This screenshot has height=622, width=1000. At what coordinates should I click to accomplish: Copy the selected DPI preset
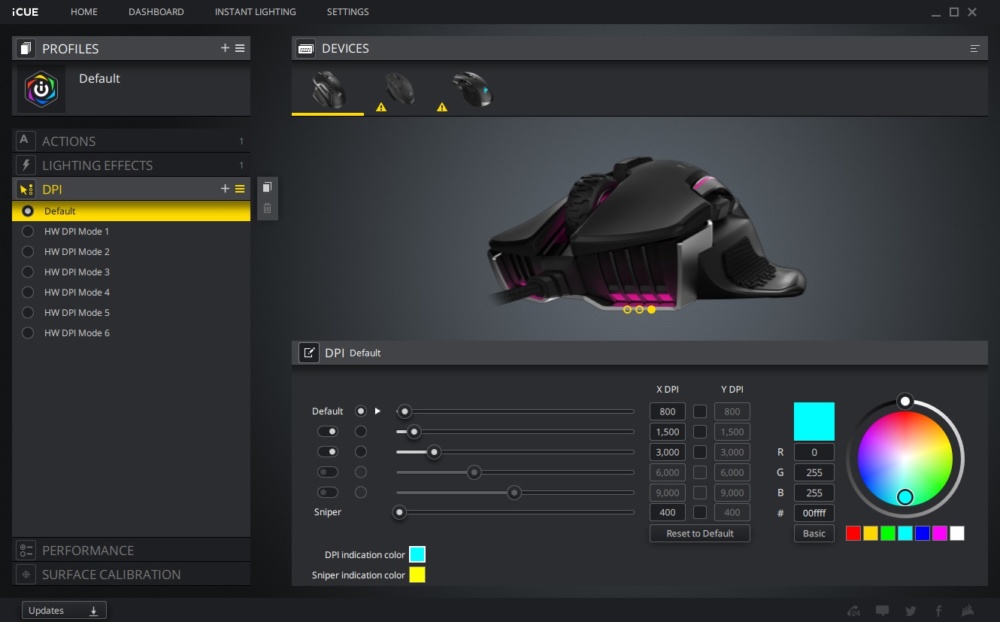click(x=267, y=187)
